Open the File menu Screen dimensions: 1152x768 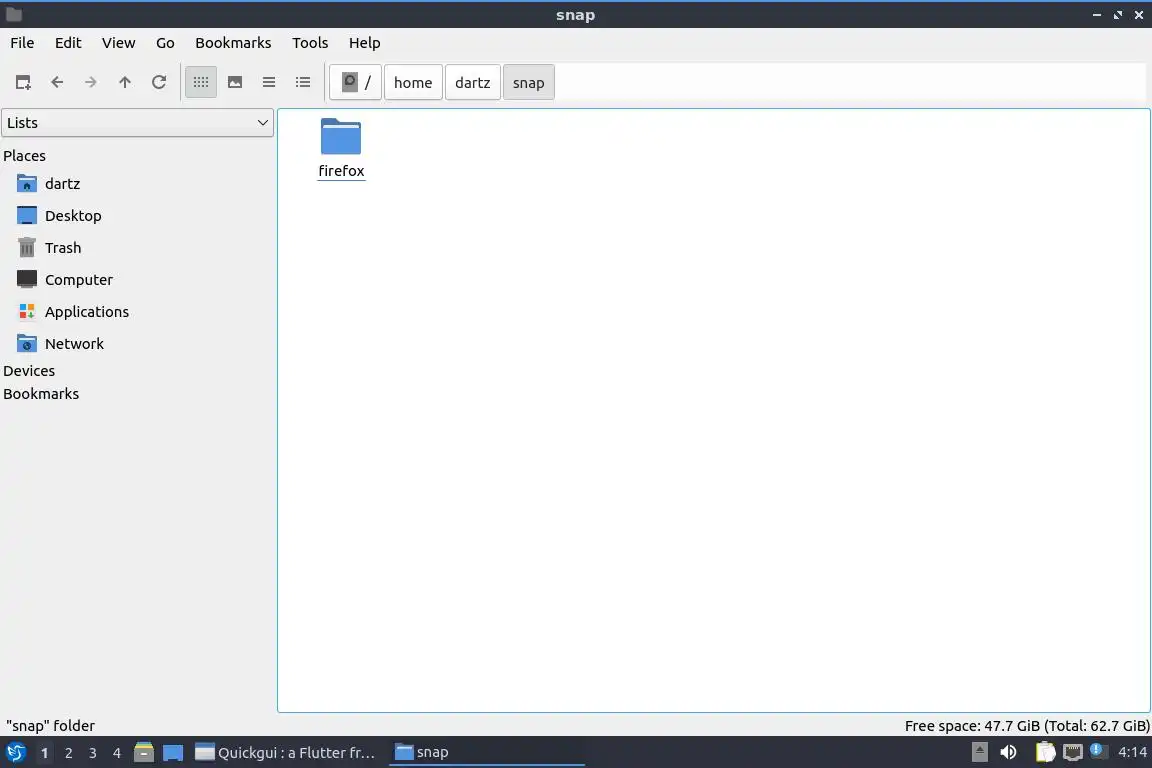tap(22, 43)
